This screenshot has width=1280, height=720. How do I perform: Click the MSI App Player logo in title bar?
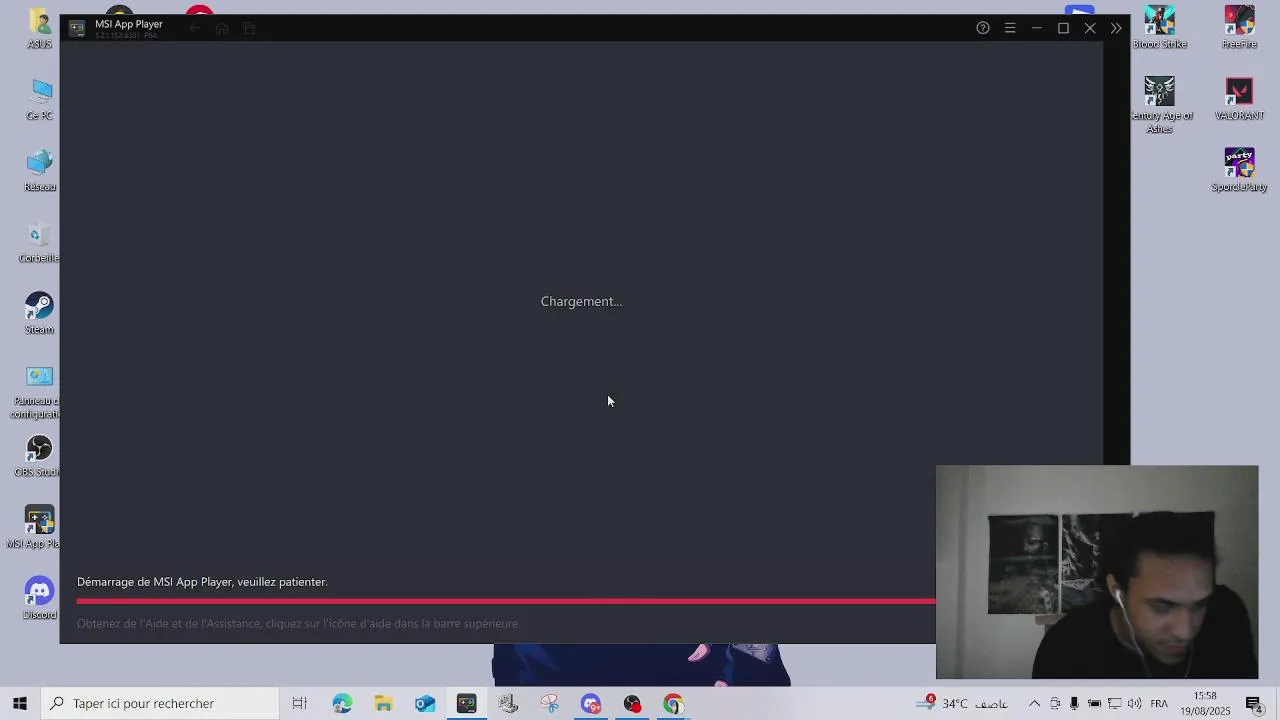[77, 28]
